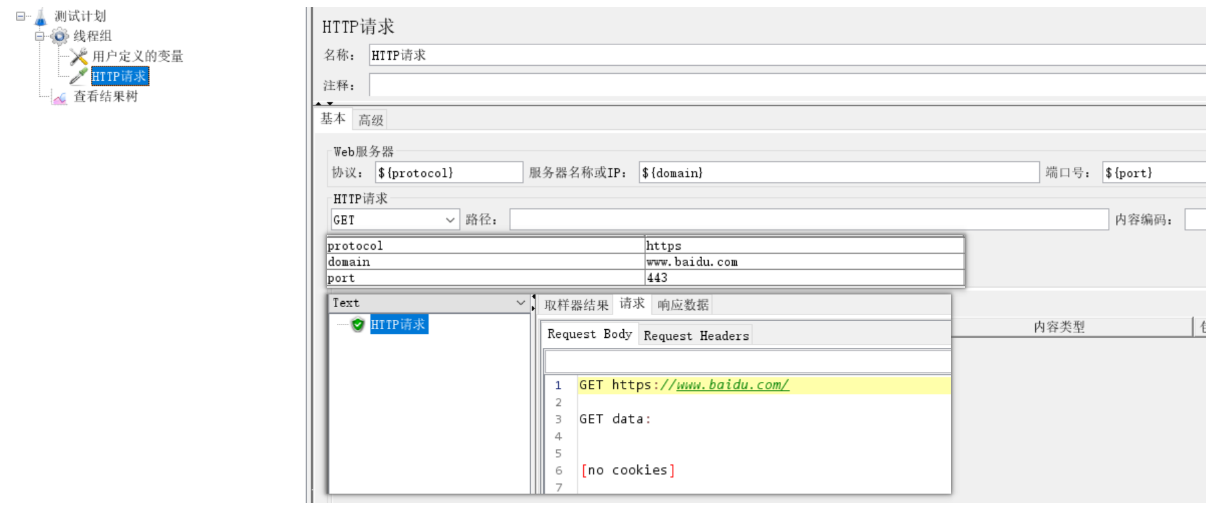Click the 协议 field with ${protocol}
The width and height of the screenshot is (1206, 506).
point(448,173)
